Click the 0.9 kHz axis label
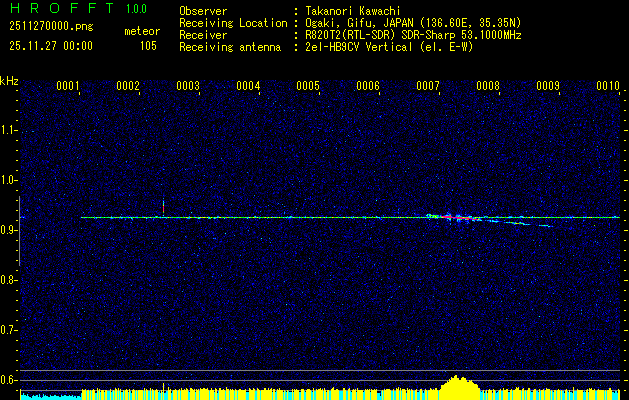The width and height of the screenshot is (629, 400). pyautogui.click(x=8, y=230)
